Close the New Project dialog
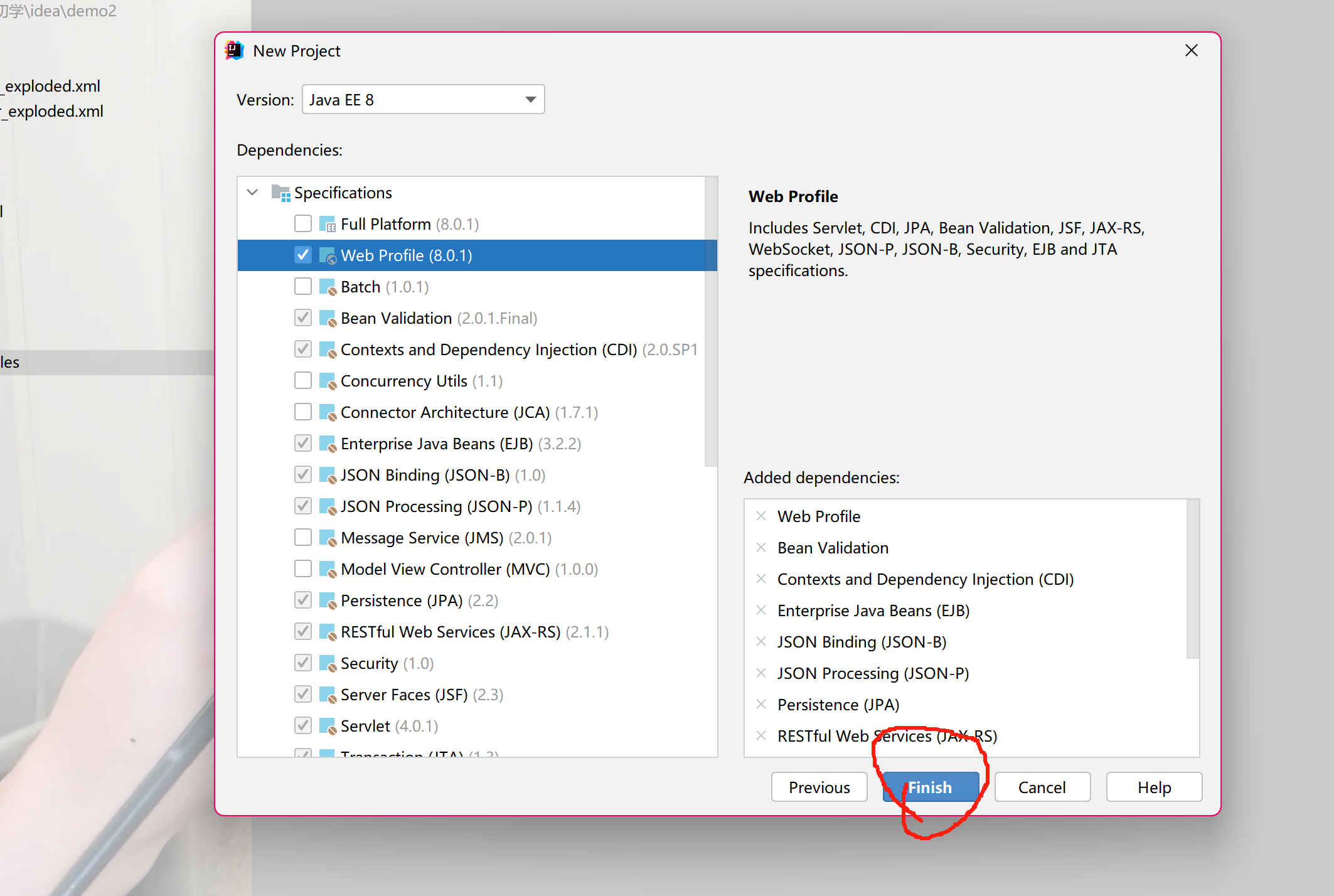The image size is (1334, 896). (x=1191, y=50)
